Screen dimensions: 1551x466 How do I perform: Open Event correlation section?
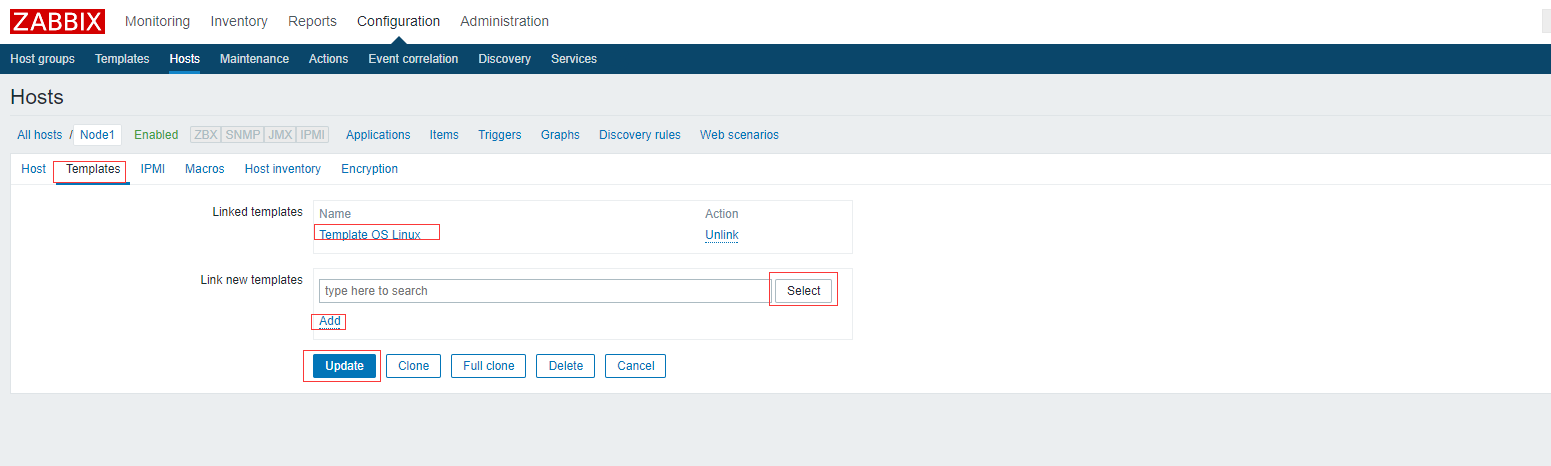[413, 59]
